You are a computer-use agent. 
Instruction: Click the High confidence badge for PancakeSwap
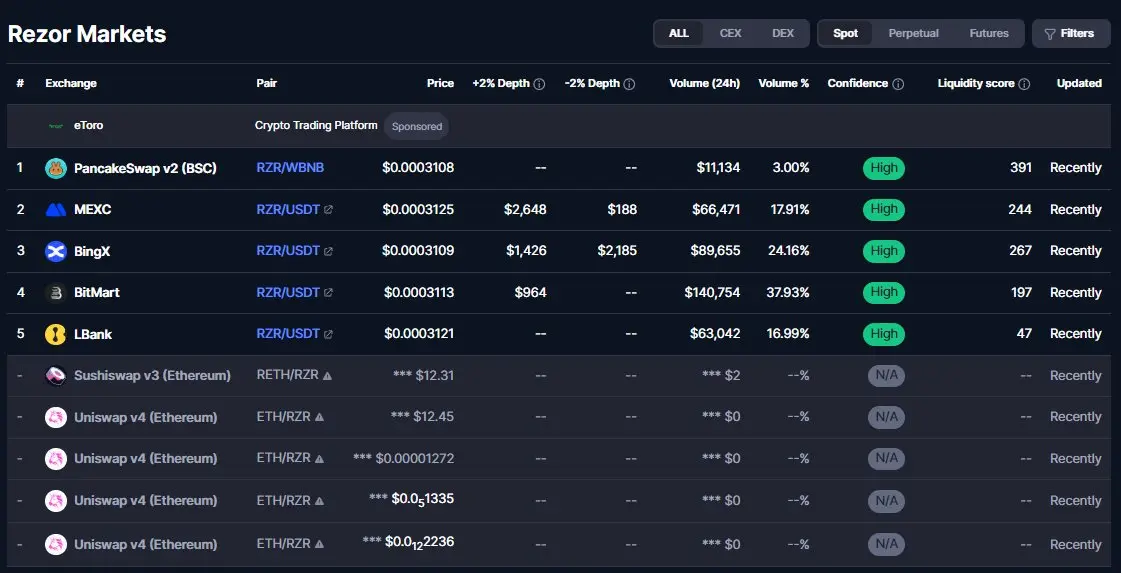[884, 168]
